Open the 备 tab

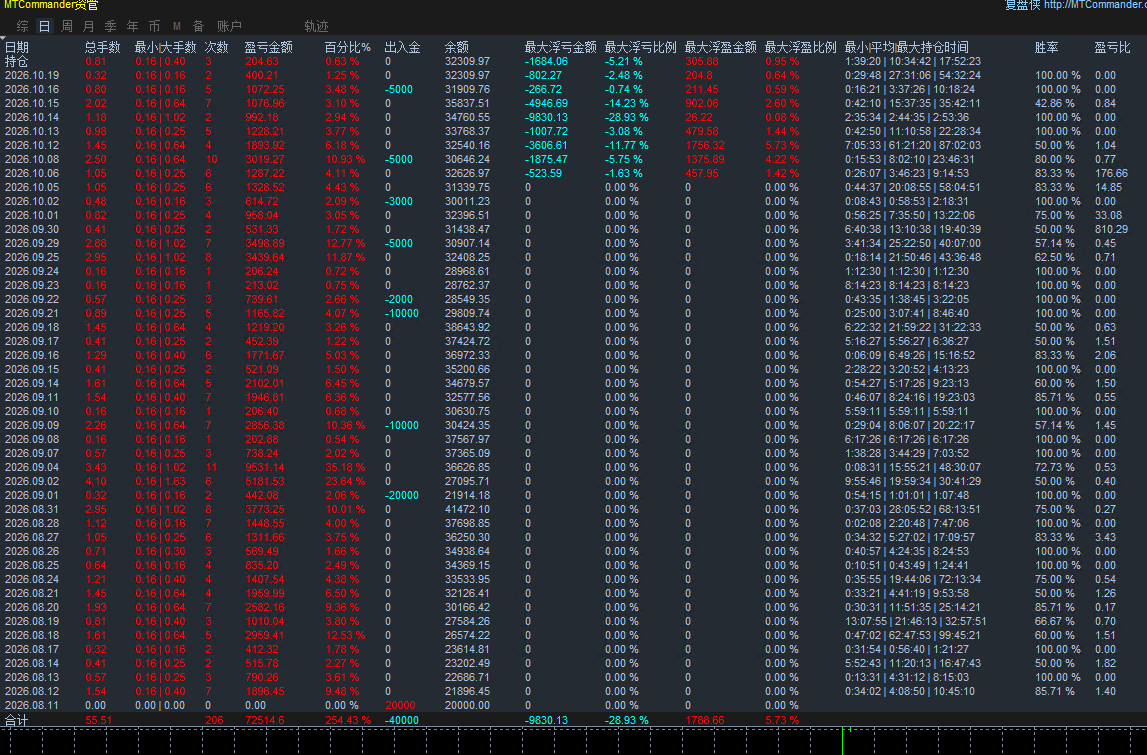[x=198, y=26]
